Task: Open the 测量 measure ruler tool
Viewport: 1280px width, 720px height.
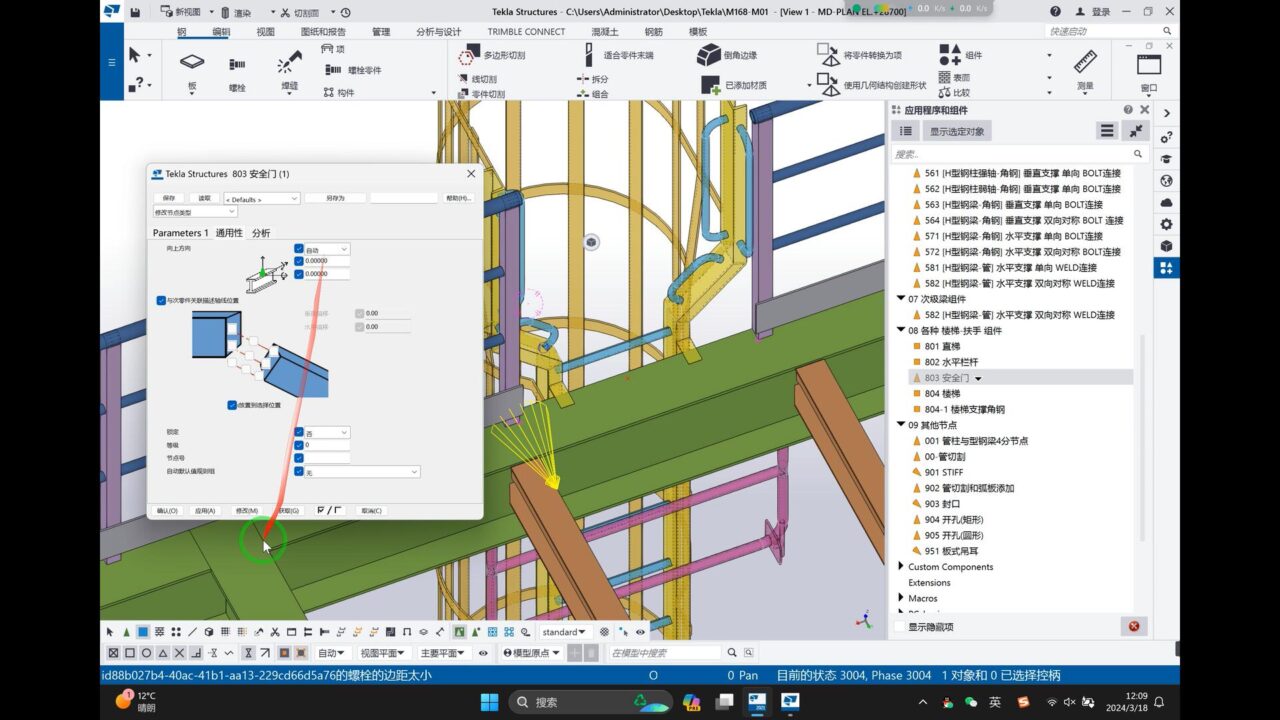Action: 1085,62
